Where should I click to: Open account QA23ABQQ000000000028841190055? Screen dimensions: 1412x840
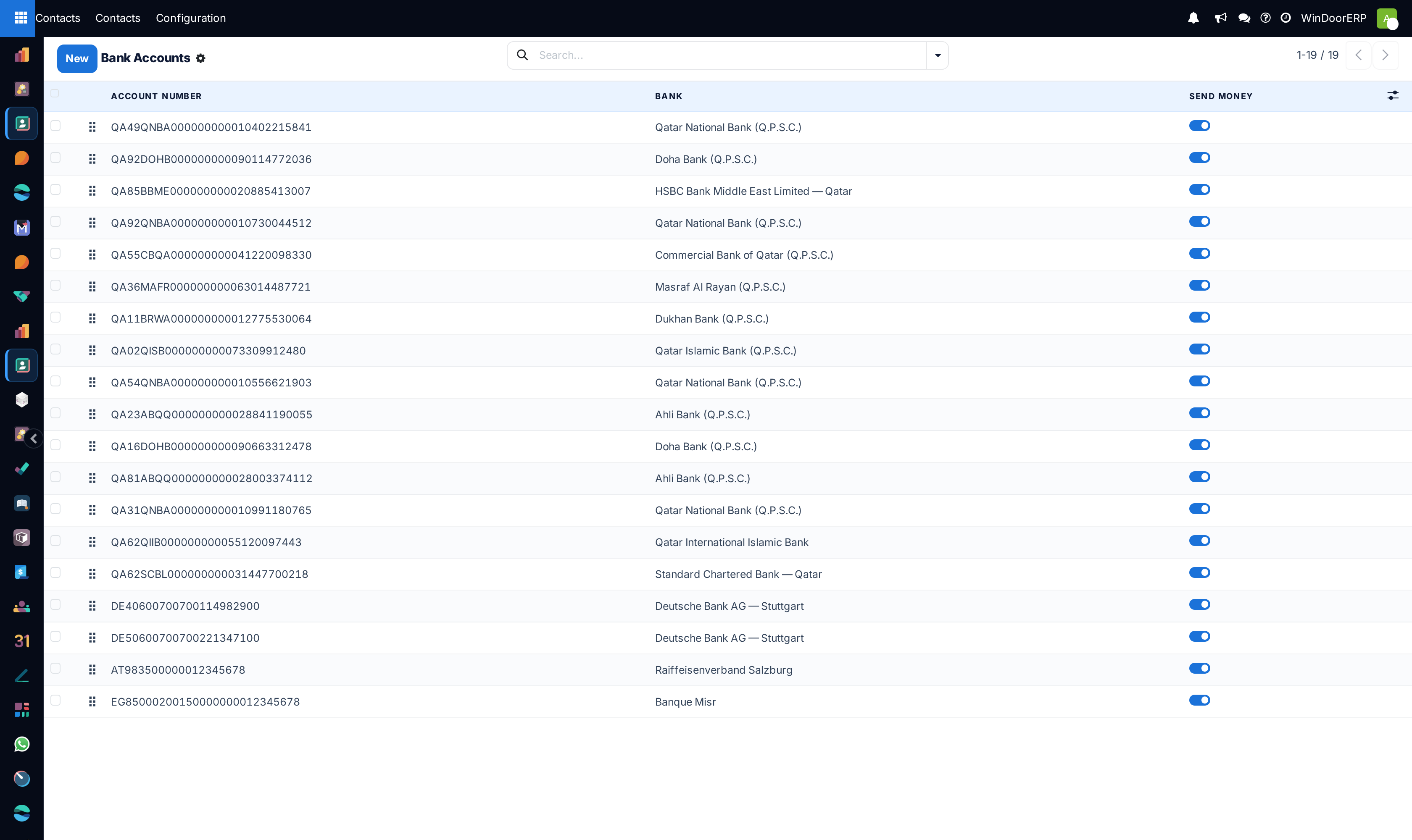pyautogui.click(x=212, y=415)
